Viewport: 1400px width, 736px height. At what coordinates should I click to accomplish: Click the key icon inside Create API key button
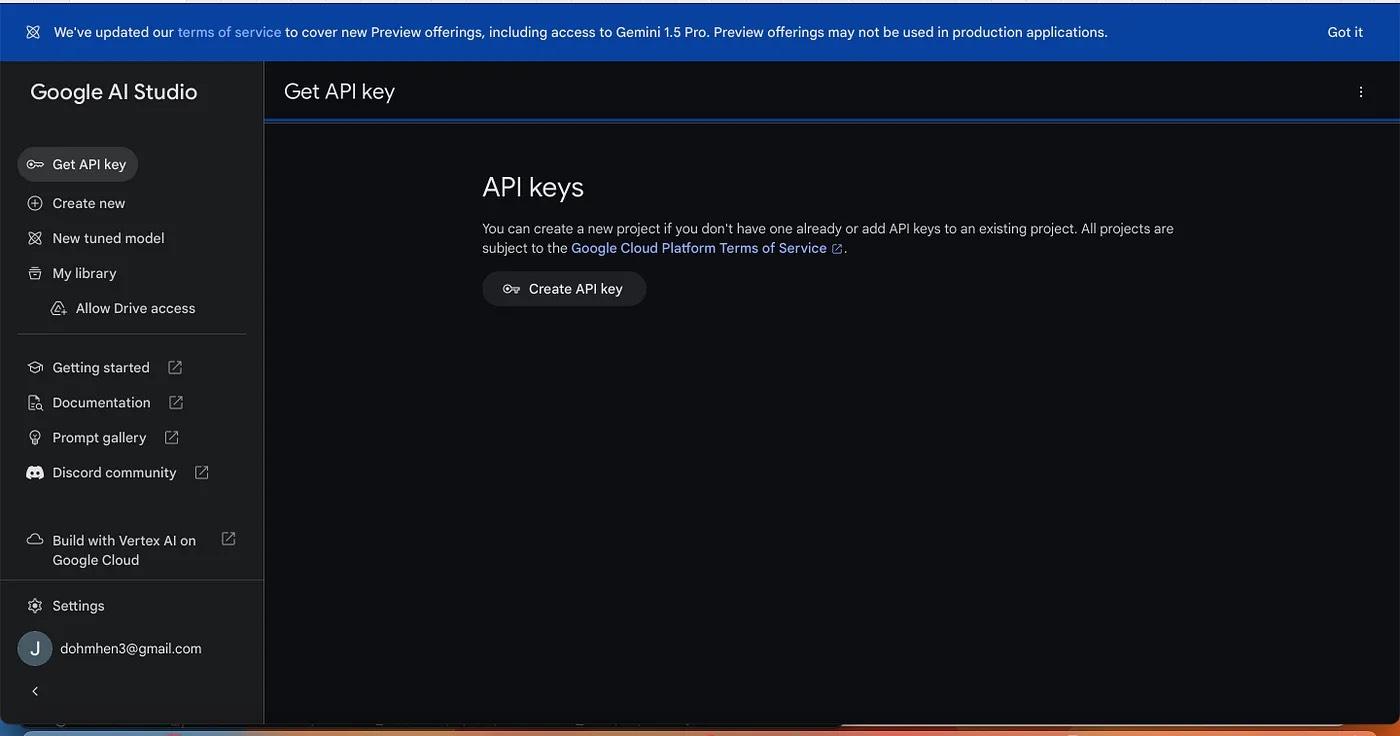tap(511, 289)
